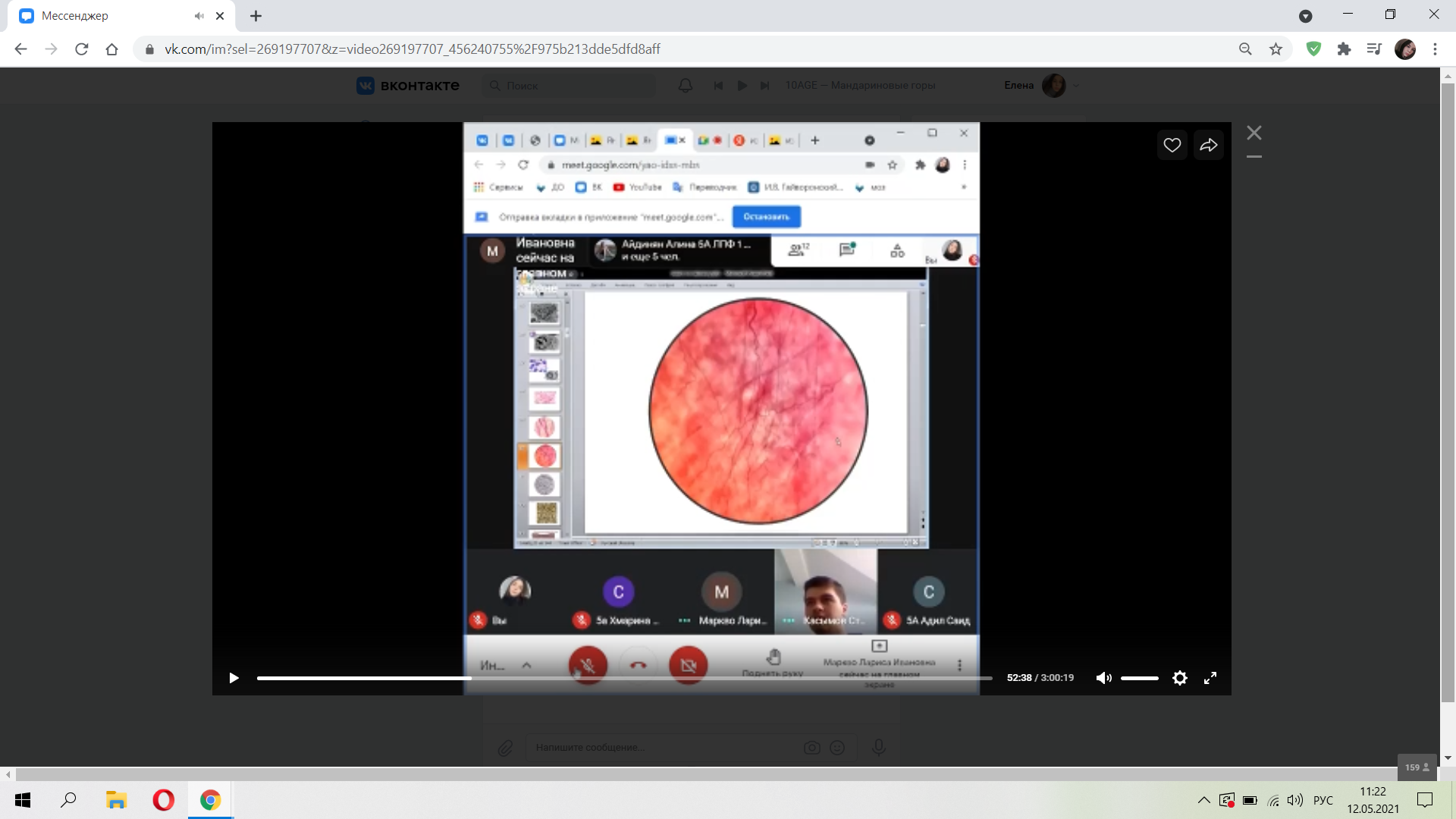Like the video with heart icon
Viewport: 1456px width, 819px height.
[1172, 145]
